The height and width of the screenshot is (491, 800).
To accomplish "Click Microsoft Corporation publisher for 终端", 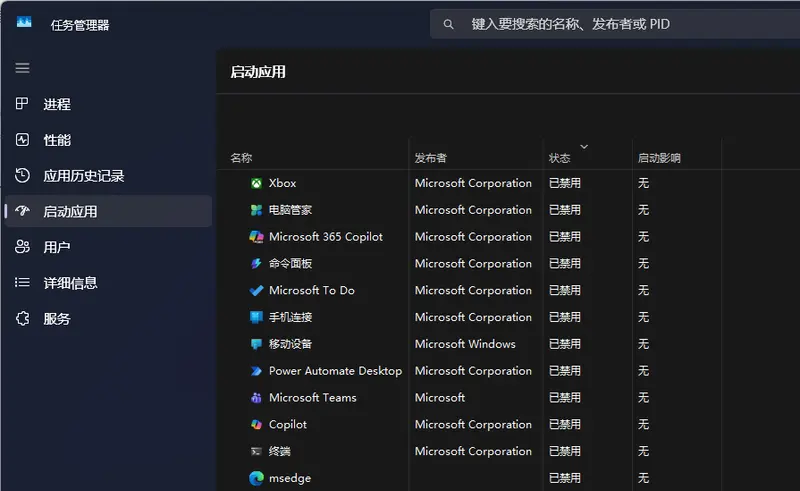I will tap(473, 451).
